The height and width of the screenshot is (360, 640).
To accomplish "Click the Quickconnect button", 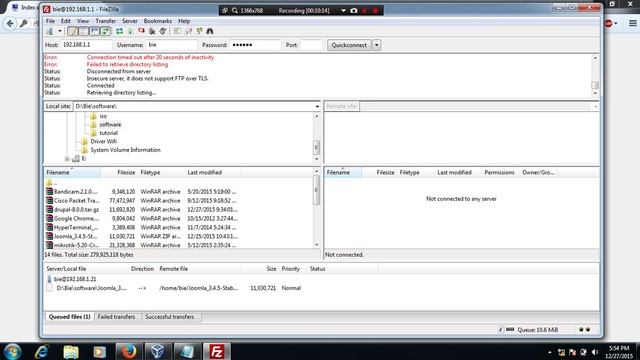I will click(349, 45).
